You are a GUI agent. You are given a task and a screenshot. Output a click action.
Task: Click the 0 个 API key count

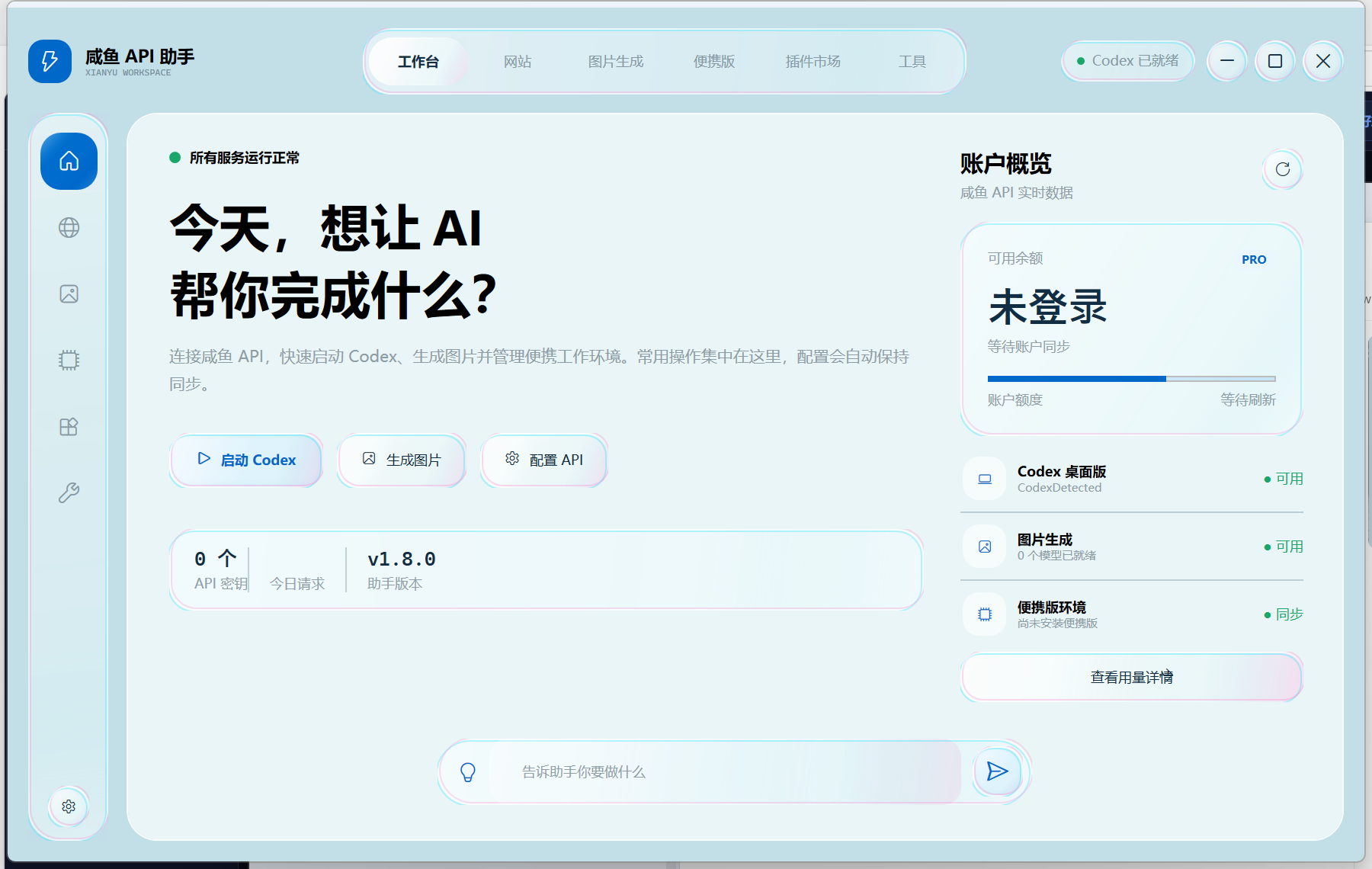(216, 559)
